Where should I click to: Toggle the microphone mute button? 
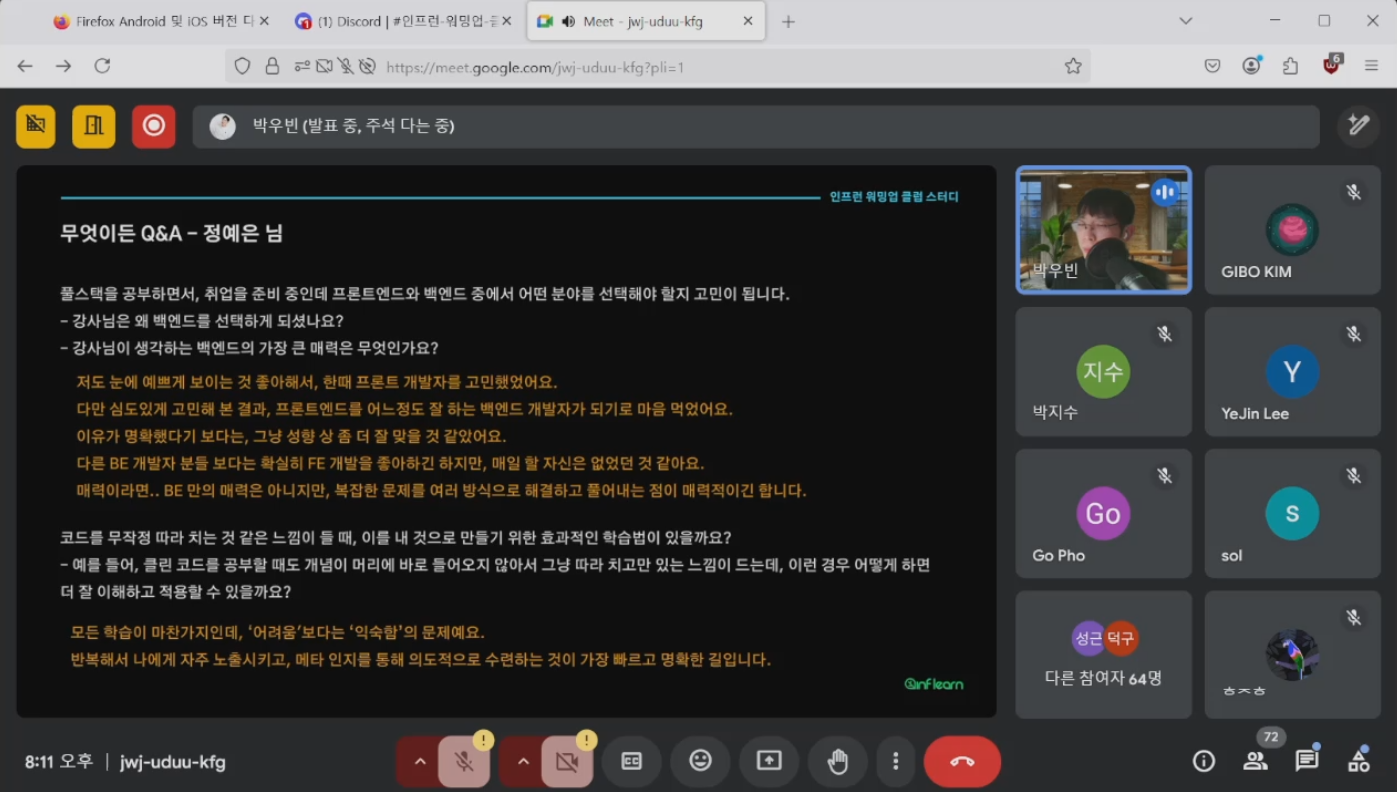(x=464, y=762)
